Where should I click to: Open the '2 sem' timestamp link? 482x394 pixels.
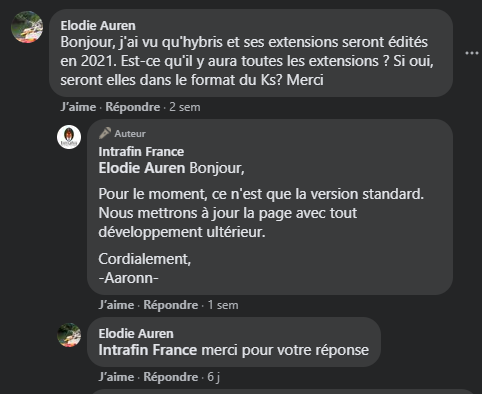[185, 107]
